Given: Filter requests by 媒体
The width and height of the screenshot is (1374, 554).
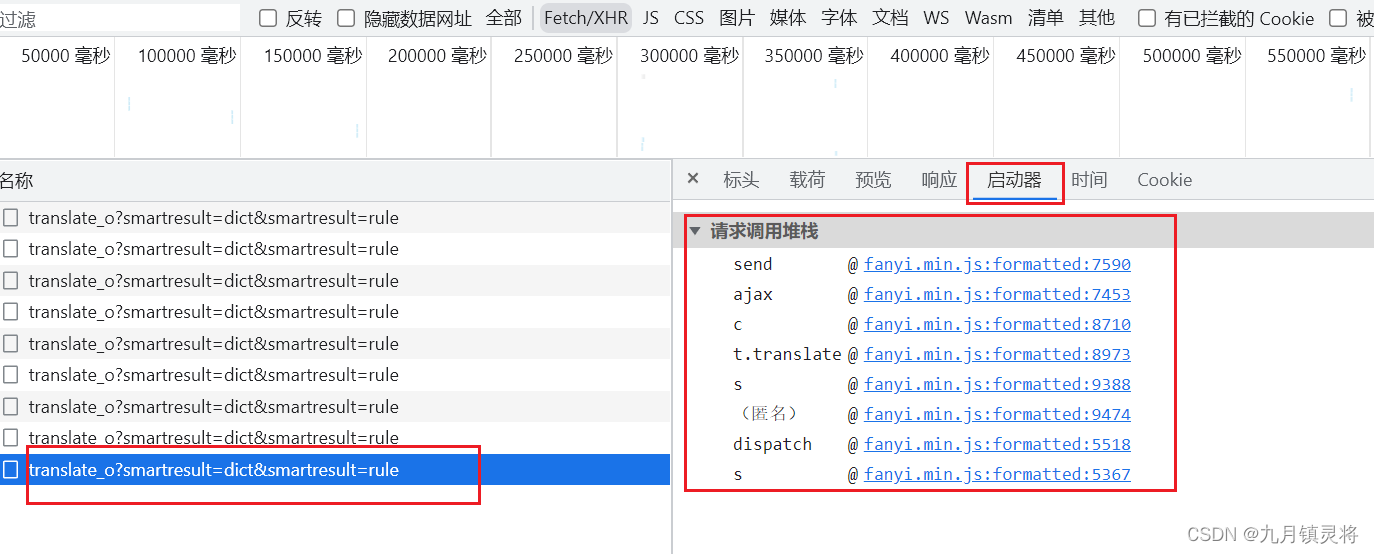Looking at the screenshot, I should tap(788, 18).
